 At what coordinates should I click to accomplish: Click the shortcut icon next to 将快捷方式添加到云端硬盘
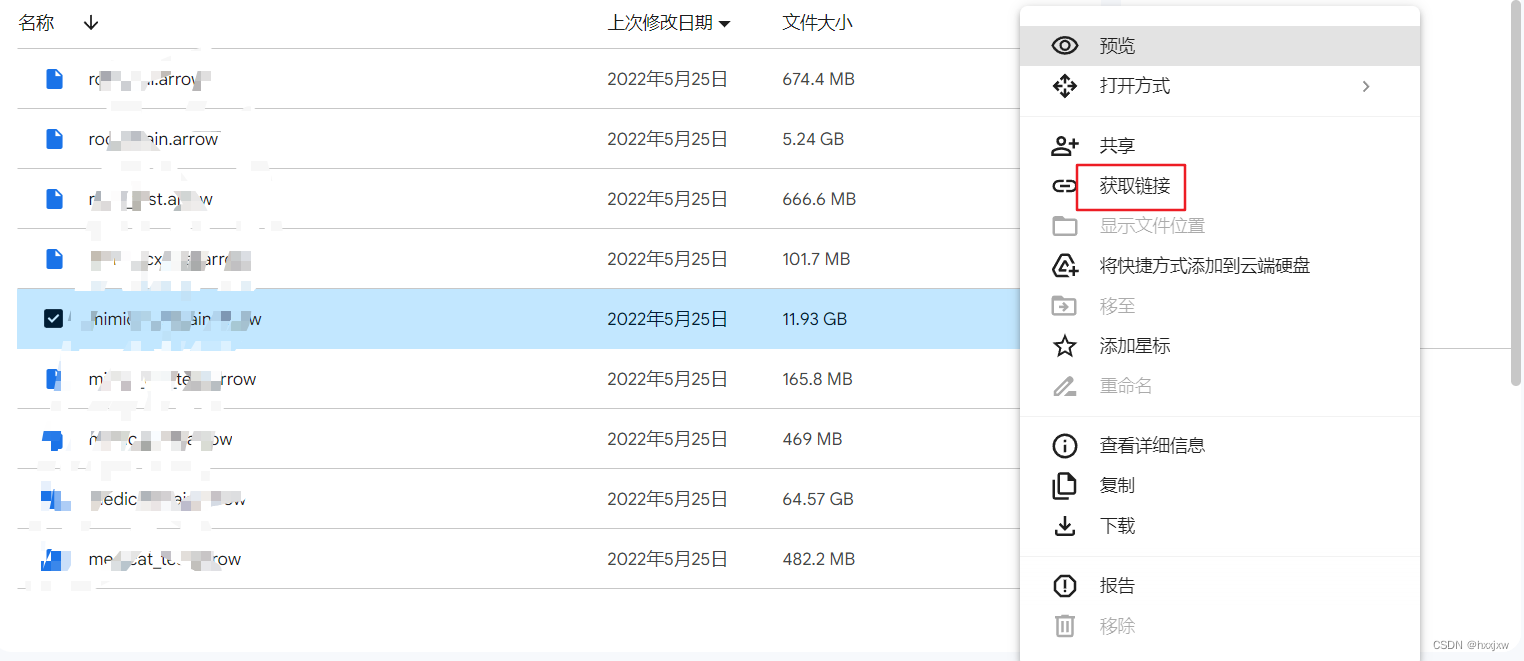point(1065,265)
